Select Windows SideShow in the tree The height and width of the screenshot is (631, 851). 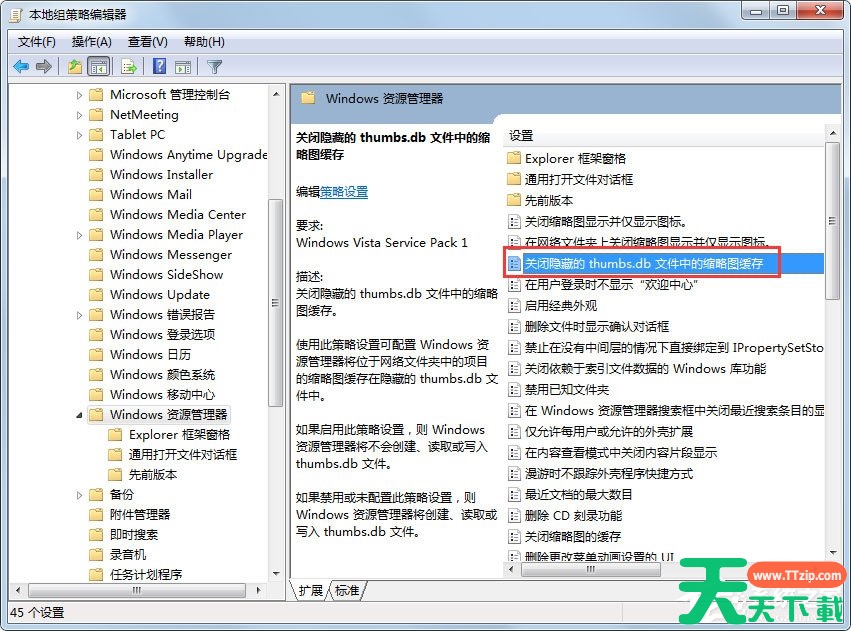[166, 275]
